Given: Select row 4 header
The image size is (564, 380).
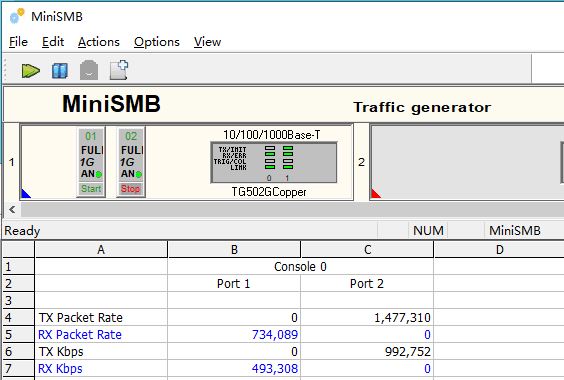Looking at the screenshot, I should pos(18,317).
